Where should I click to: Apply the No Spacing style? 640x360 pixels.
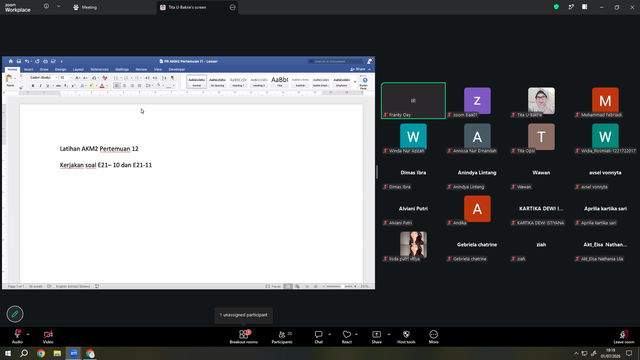click(218, 82)
